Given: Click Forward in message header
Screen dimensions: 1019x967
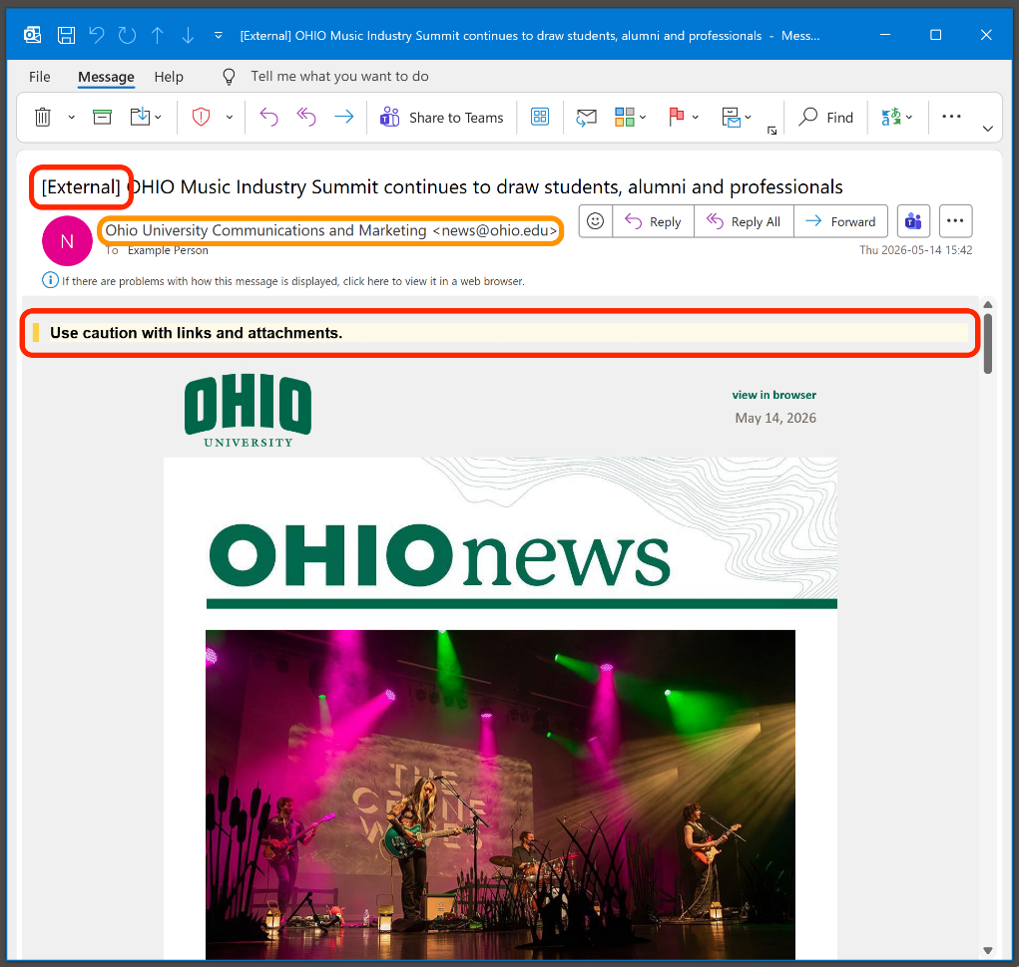Looking at the screenshot, I should 840,222.
